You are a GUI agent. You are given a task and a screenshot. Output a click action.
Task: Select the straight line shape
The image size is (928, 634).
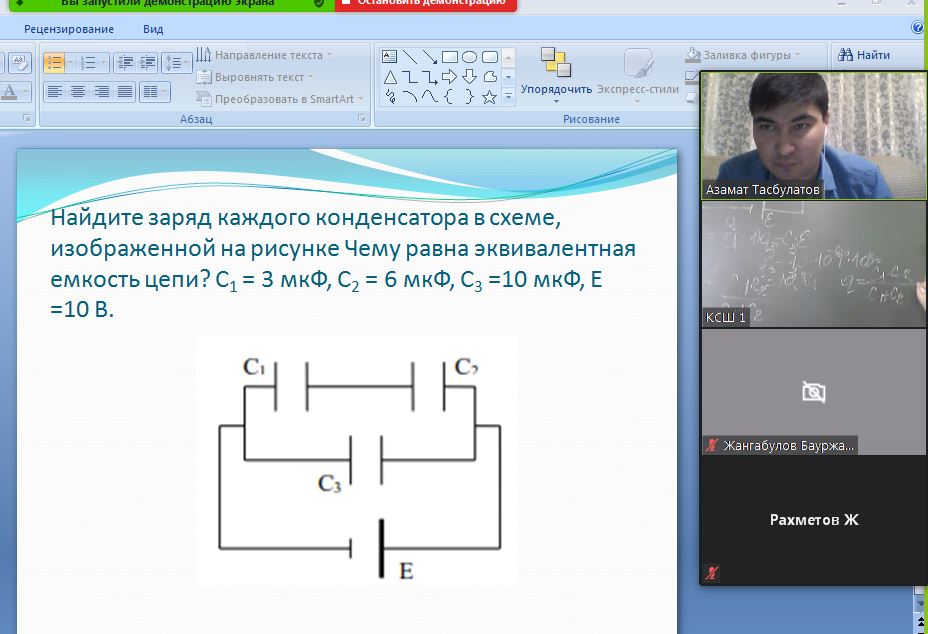[x=410, y=57]
